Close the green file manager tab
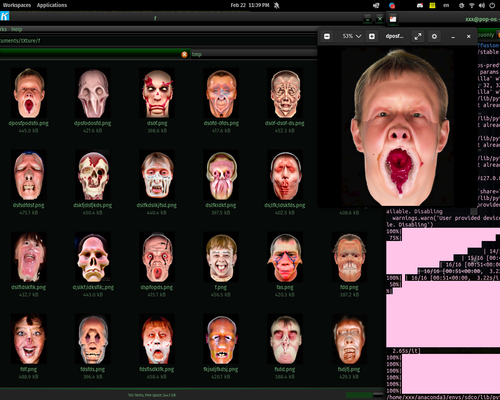The height and width of the screenshot is (400, 500). [x=184, y=54]
